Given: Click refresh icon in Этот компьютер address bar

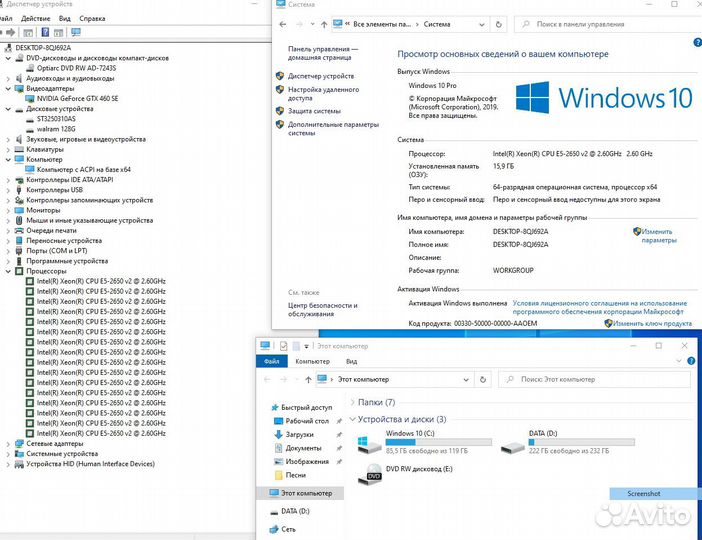Looking at the screenshot, I should point(483,380).
